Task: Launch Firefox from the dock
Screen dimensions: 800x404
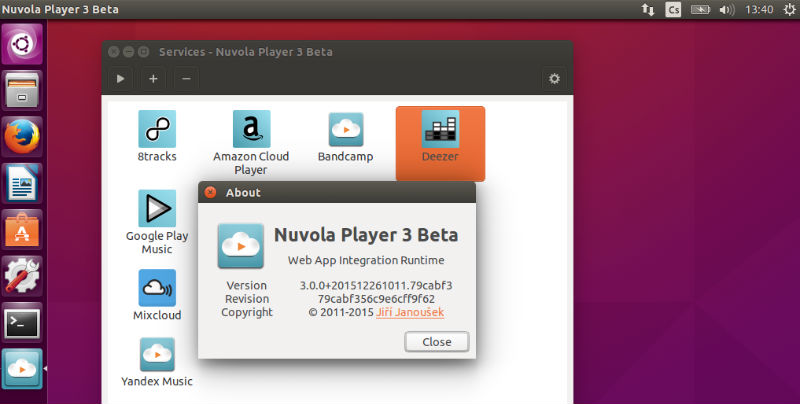Action: click(21, 137)
